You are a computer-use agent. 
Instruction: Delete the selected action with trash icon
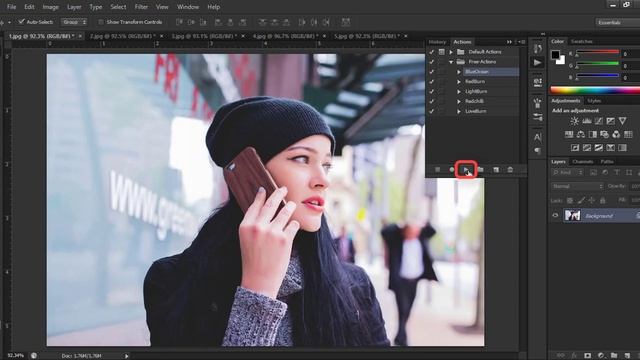click(x=510, y=169)
